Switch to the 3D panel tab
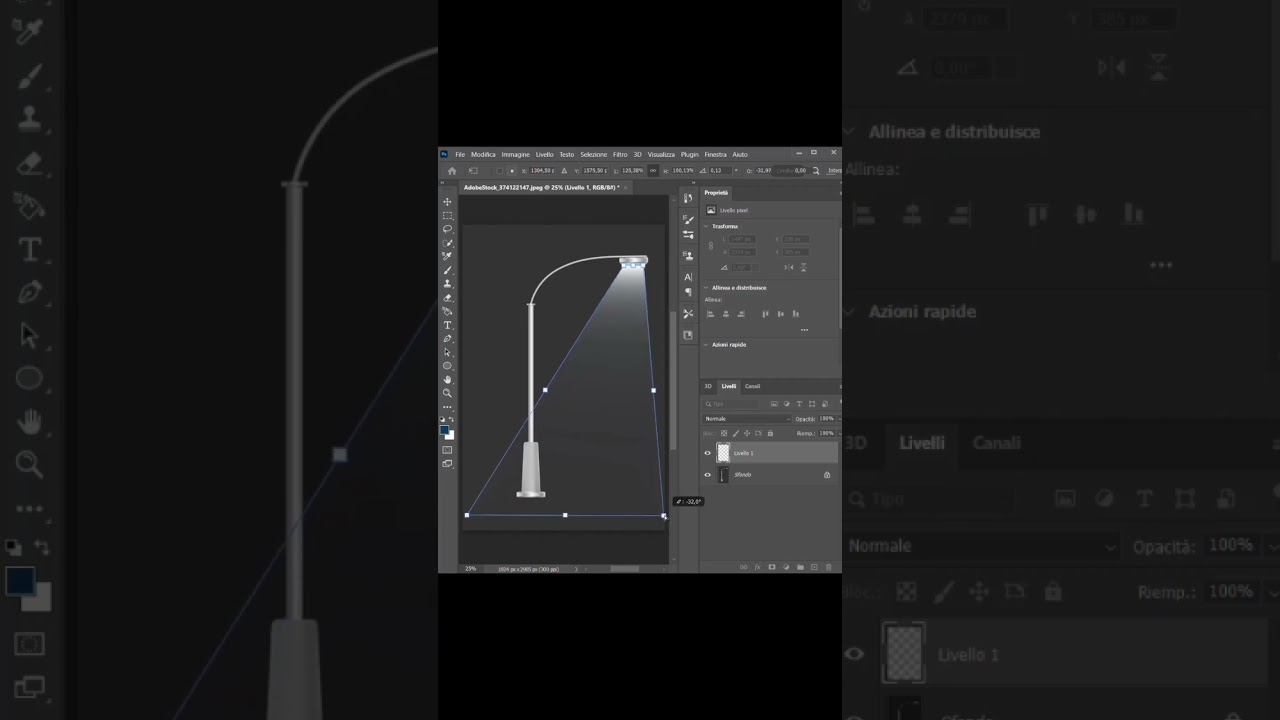1280x720 pixels. [x=708, y=386]
